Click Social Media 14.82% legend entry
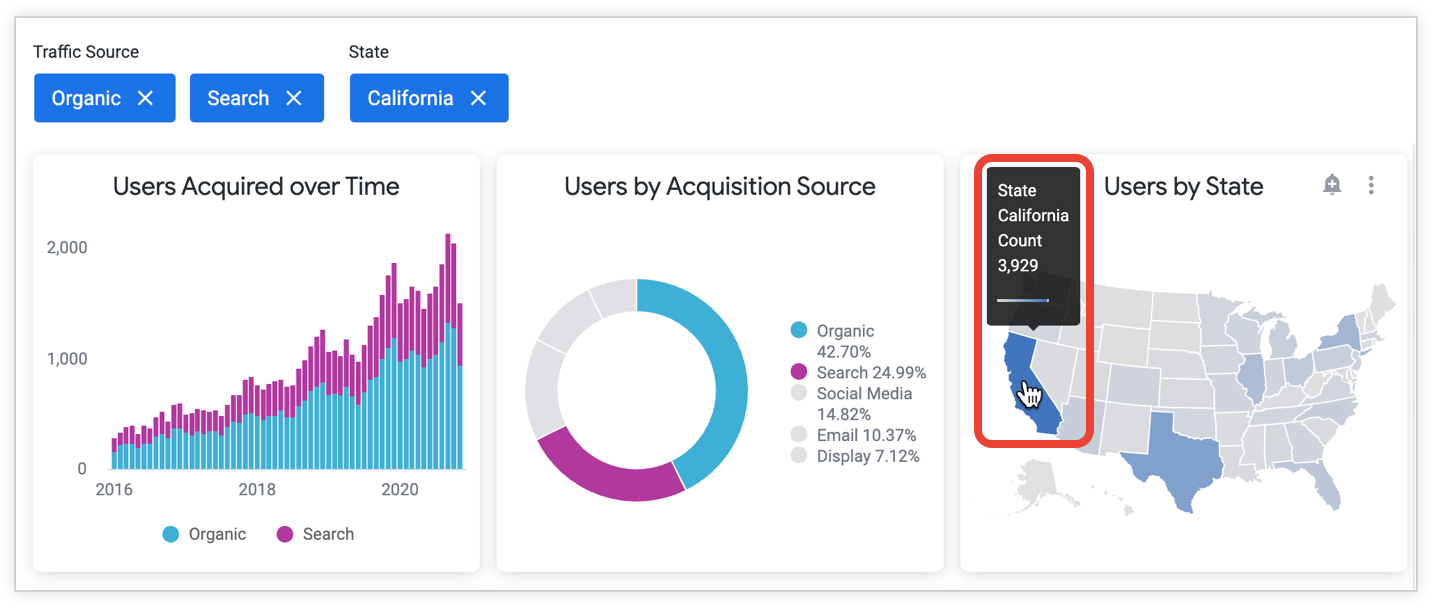 click(x=851, y=403)
